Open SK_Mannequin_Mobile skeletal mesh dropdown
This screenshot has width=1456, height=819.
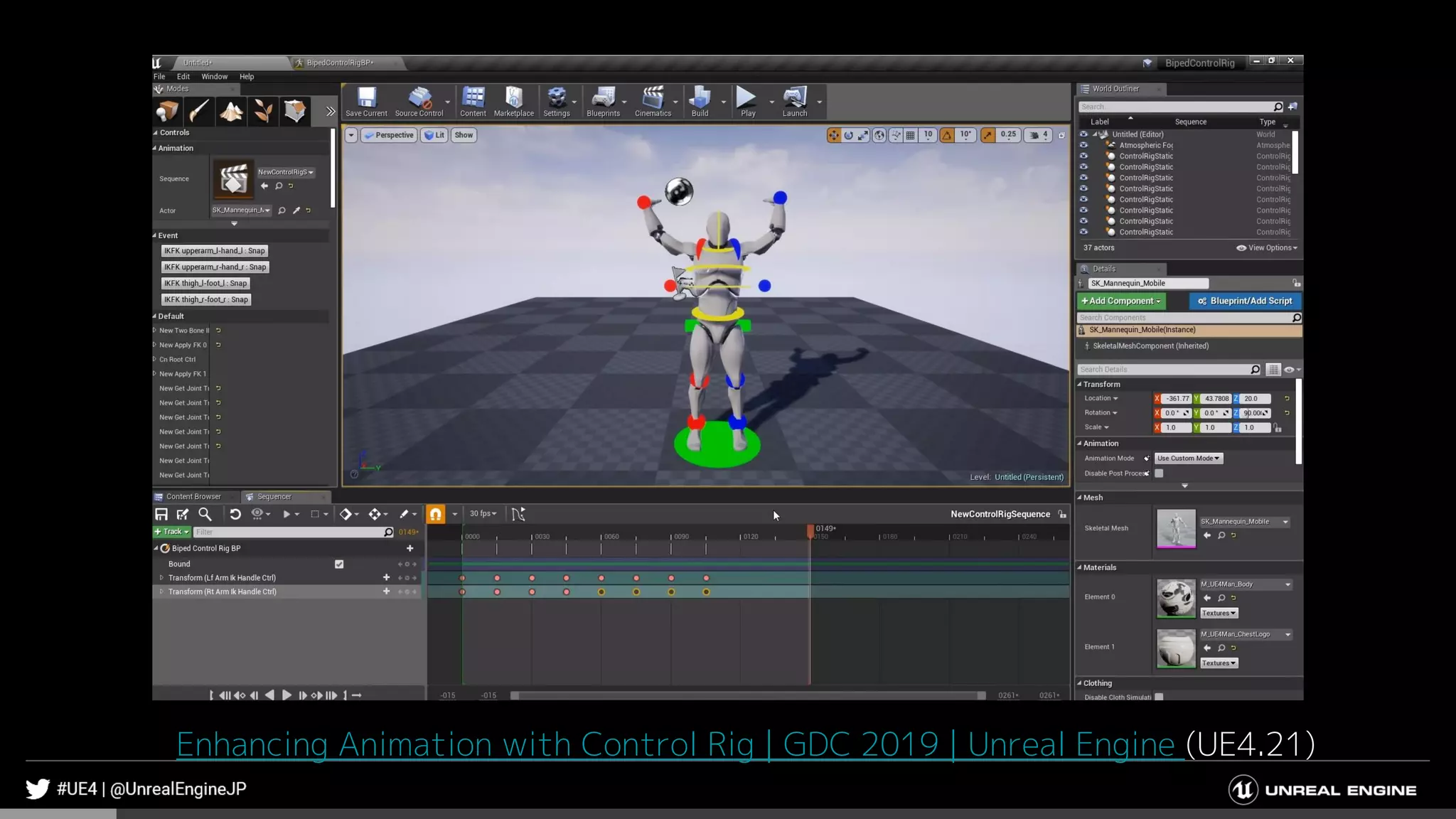click(1245, 522)
